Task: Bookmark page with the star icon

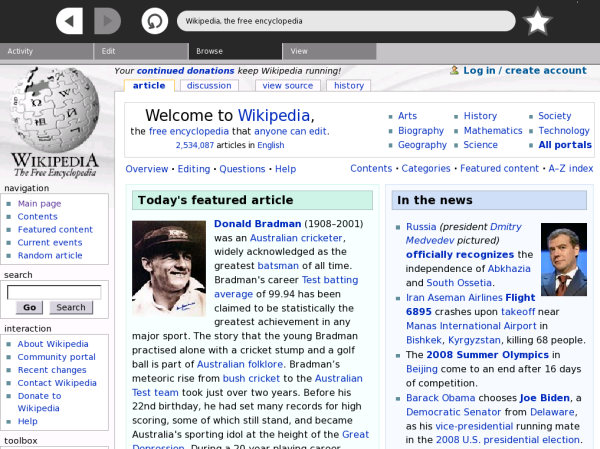Action: click(538, 21)
